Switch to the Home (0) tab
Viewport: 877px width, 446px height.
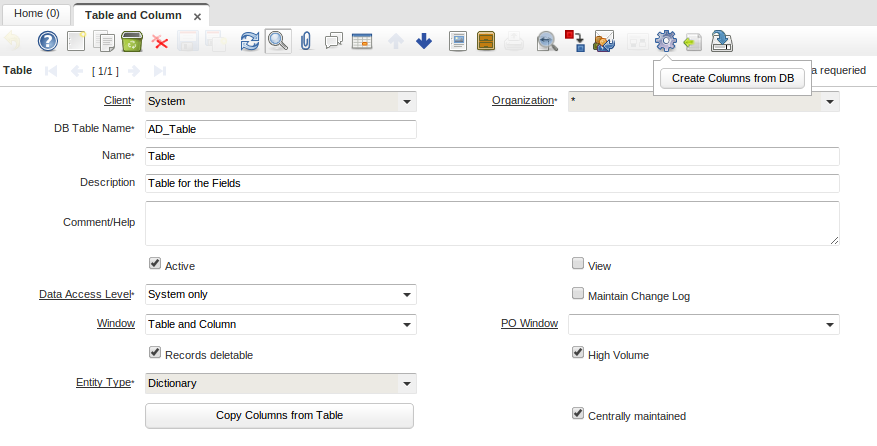pos(37,15)
